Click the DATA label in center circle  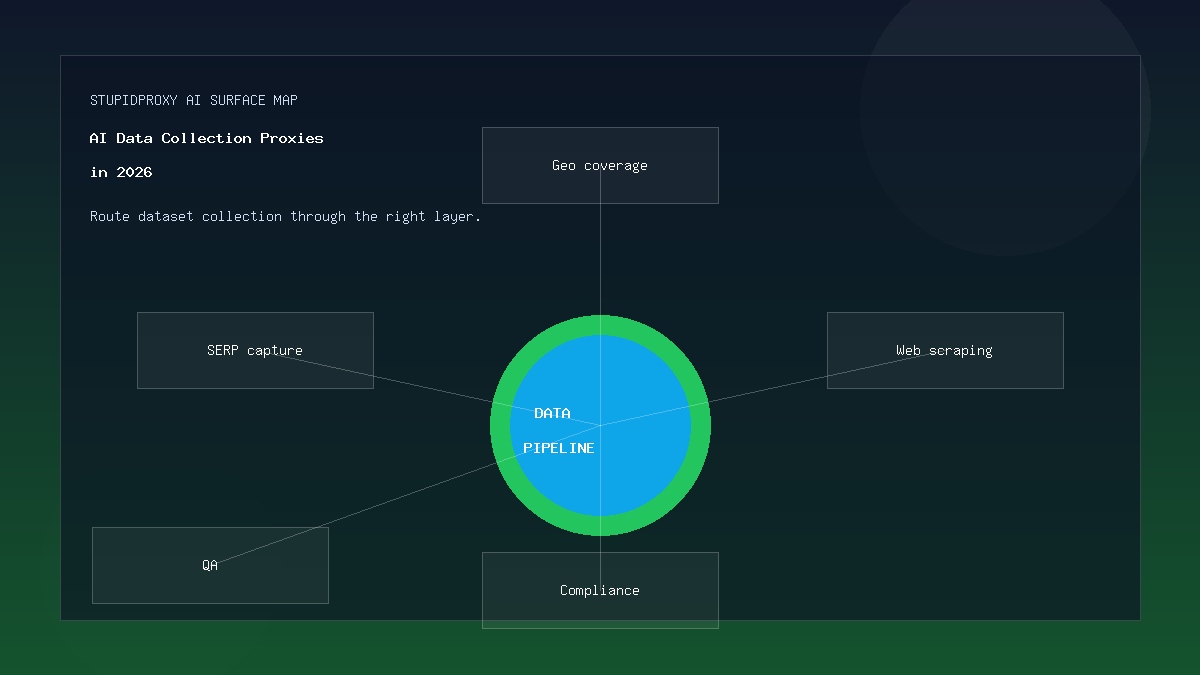(x=552, y=413)
